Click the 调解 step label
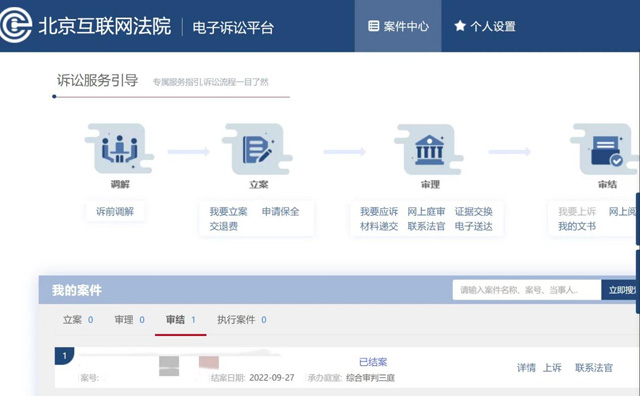 click(x=120, y=185)
